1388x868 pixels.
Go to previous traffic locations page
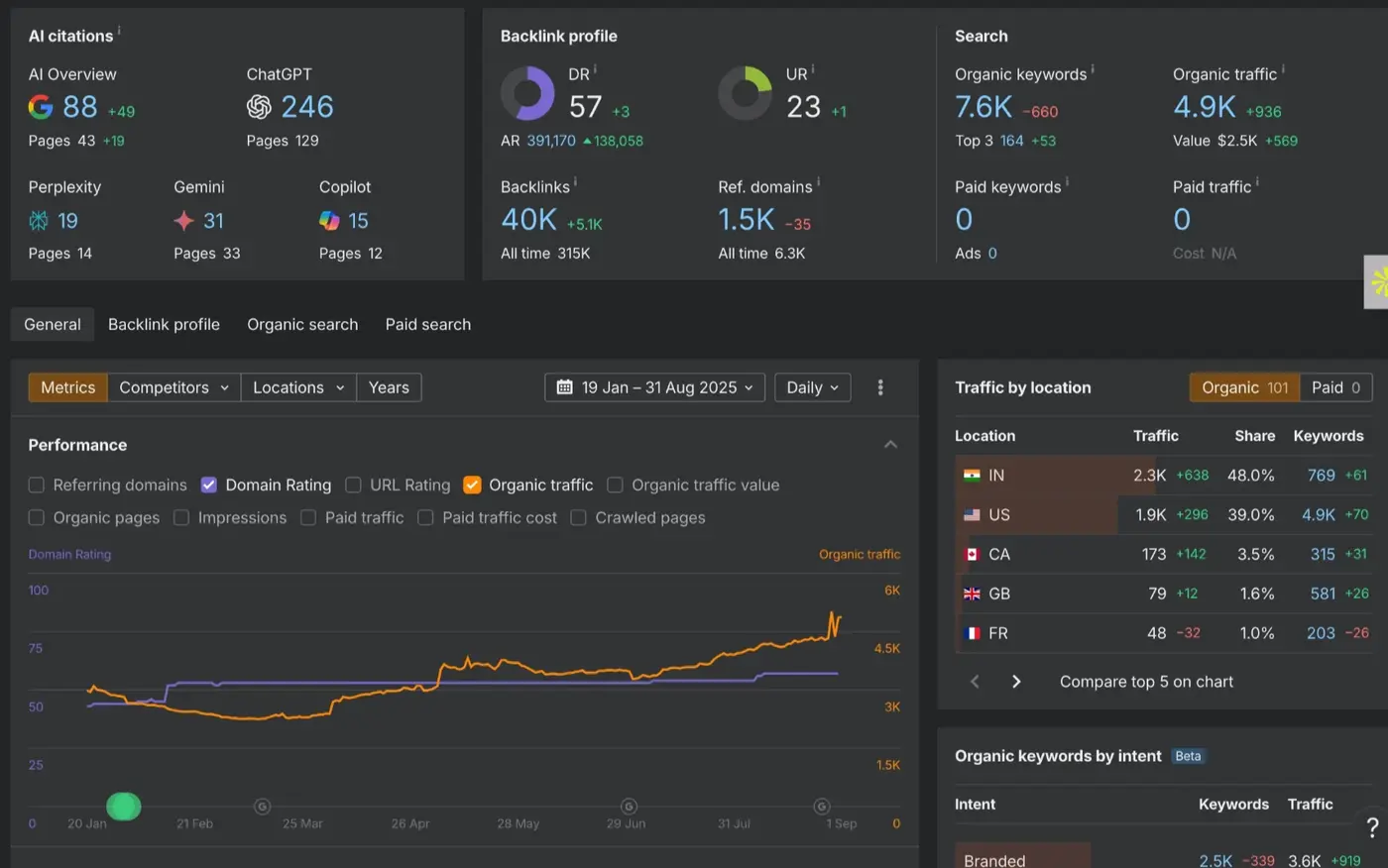click(x=975, y=682)
